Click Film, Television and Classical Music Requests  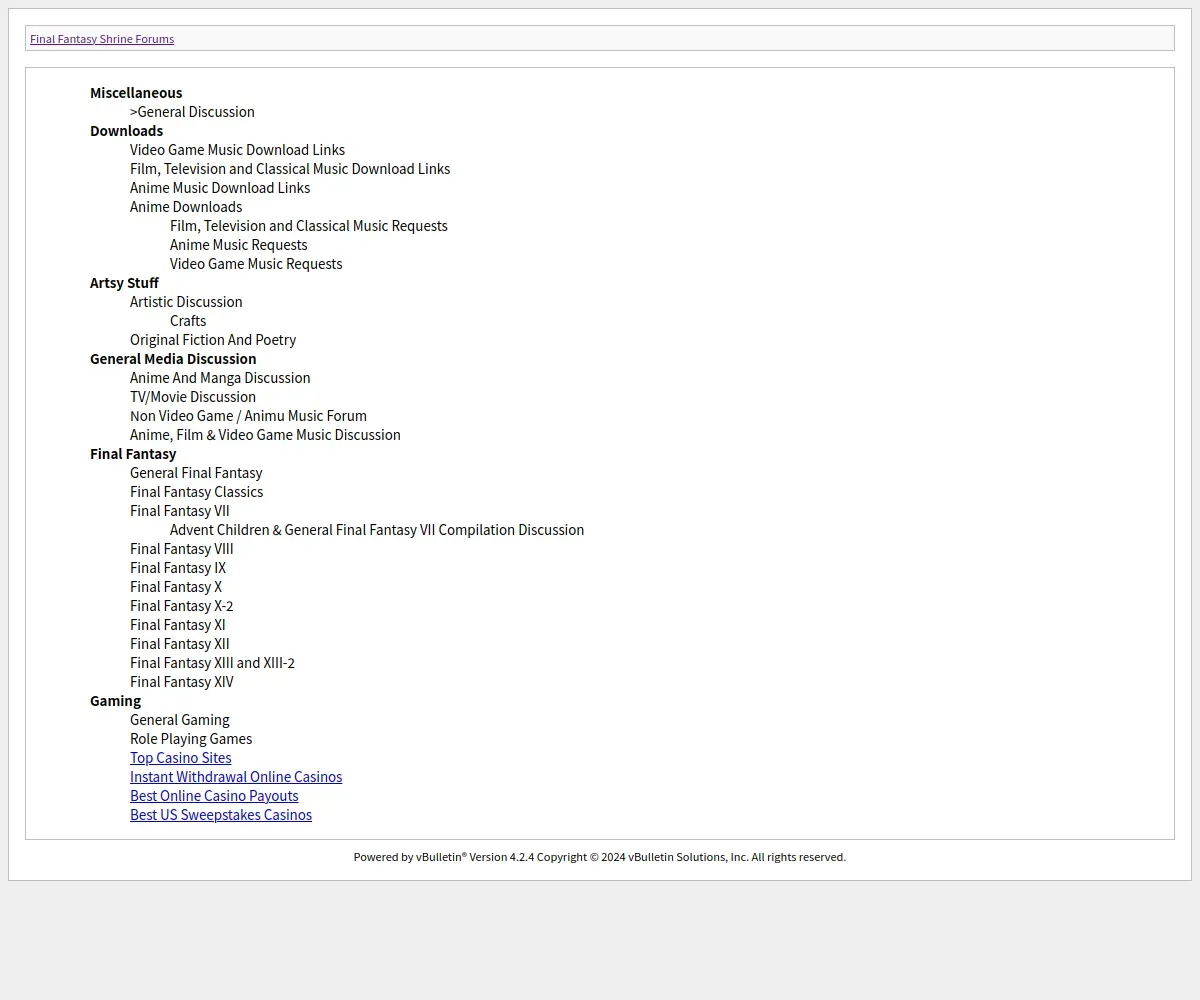click(x=309, y=226)
